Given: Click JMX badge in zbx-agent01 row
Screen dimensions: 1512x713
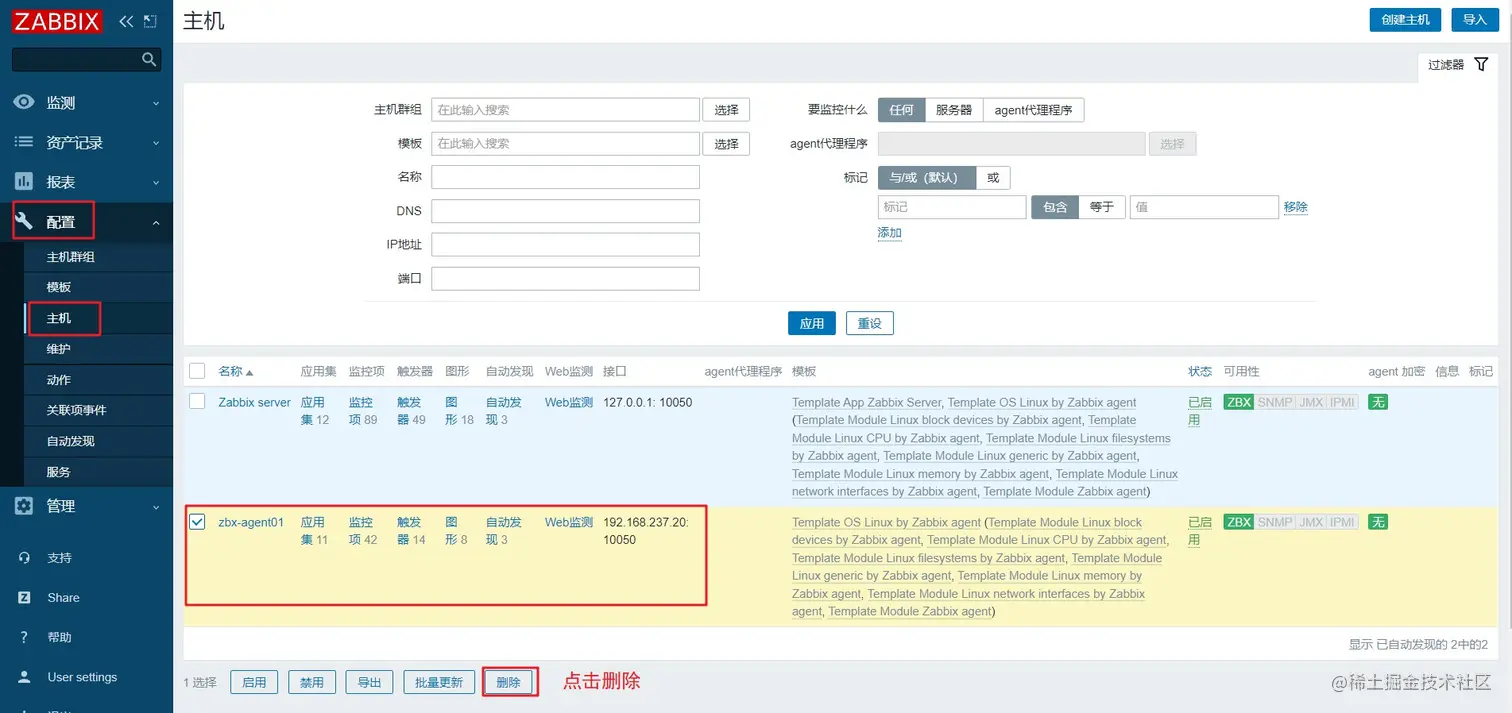Looking at the screenshot, I should pos(1311,522).
